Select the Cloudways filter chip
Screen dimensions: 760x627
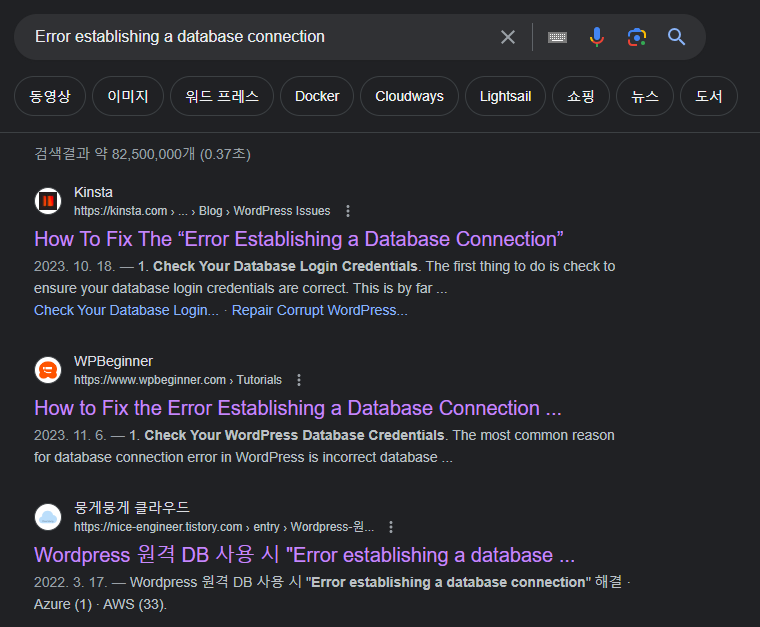pyautogui.click(x=410, y=96)
